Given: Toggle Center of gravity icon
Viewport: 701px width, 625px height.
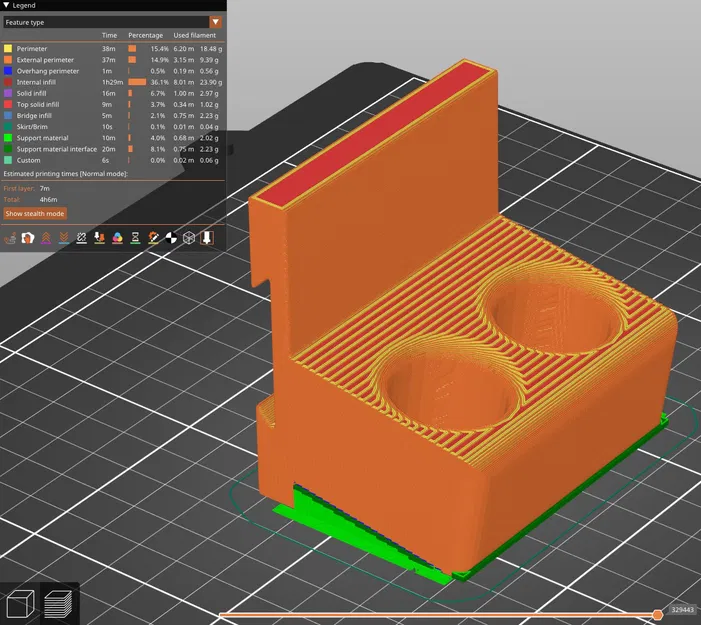Looking at the screenshot, I should (x=171, y=238).
